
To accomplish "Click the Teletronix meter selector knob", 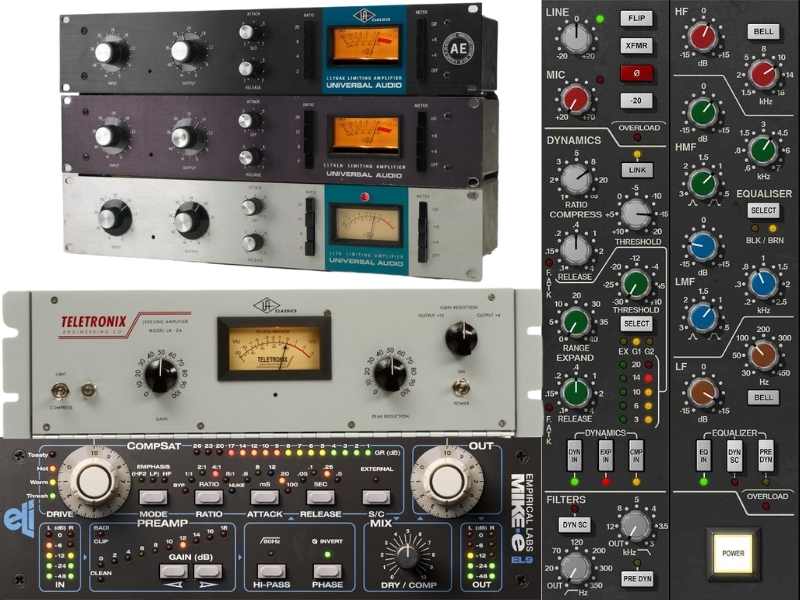I will pyautogui.click(x=461, y=337).
